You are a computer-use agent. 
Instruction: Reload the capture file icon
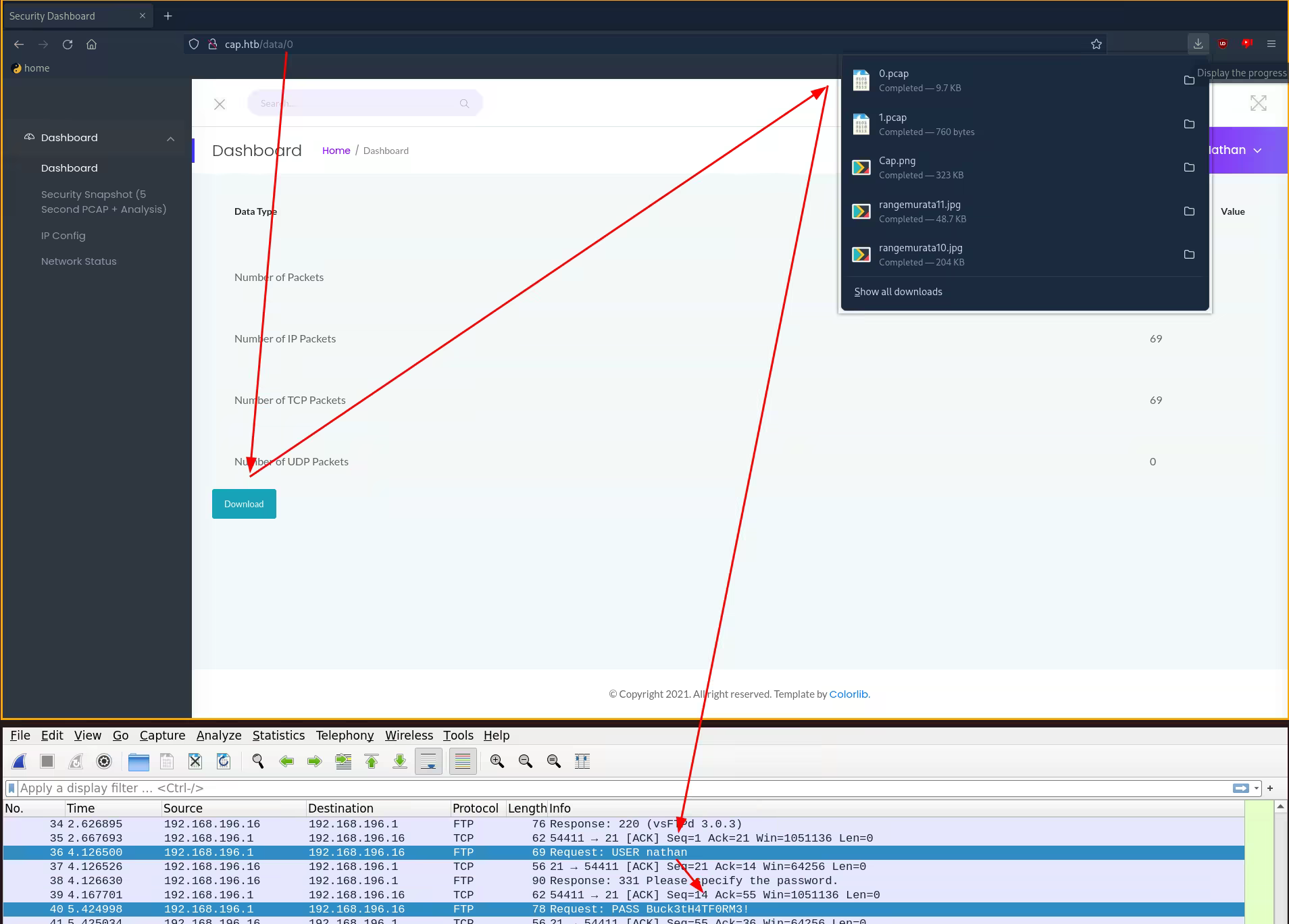point(224,762)
